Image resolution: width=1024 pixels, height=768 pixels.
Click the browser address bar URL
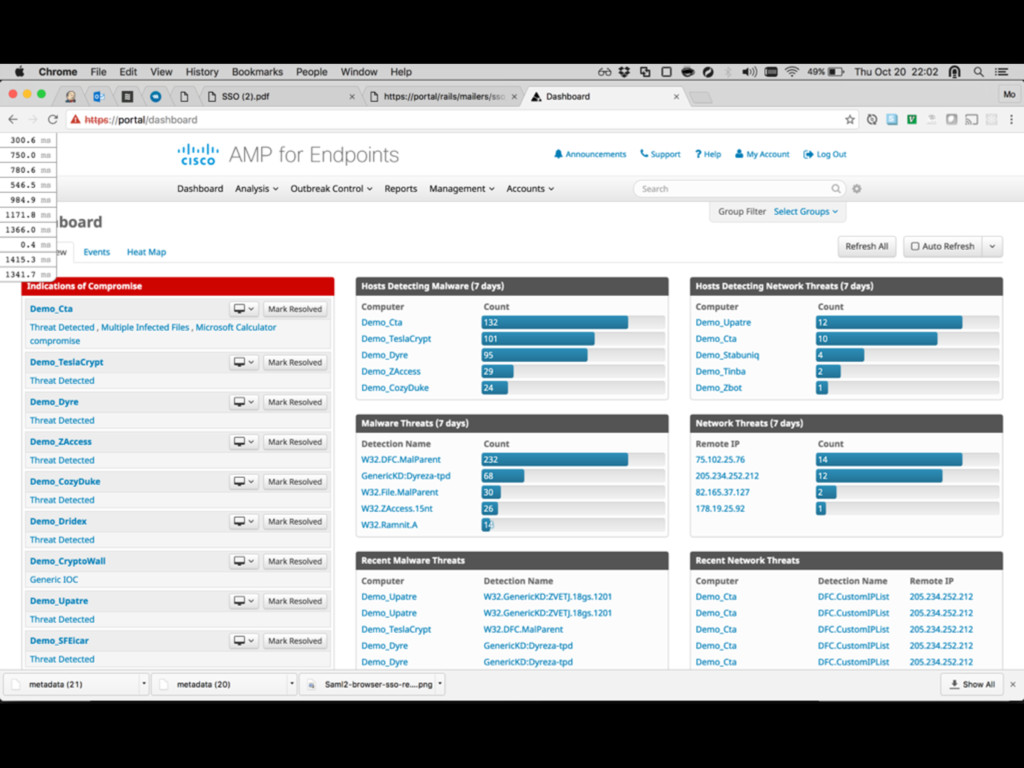click(141, 120)
